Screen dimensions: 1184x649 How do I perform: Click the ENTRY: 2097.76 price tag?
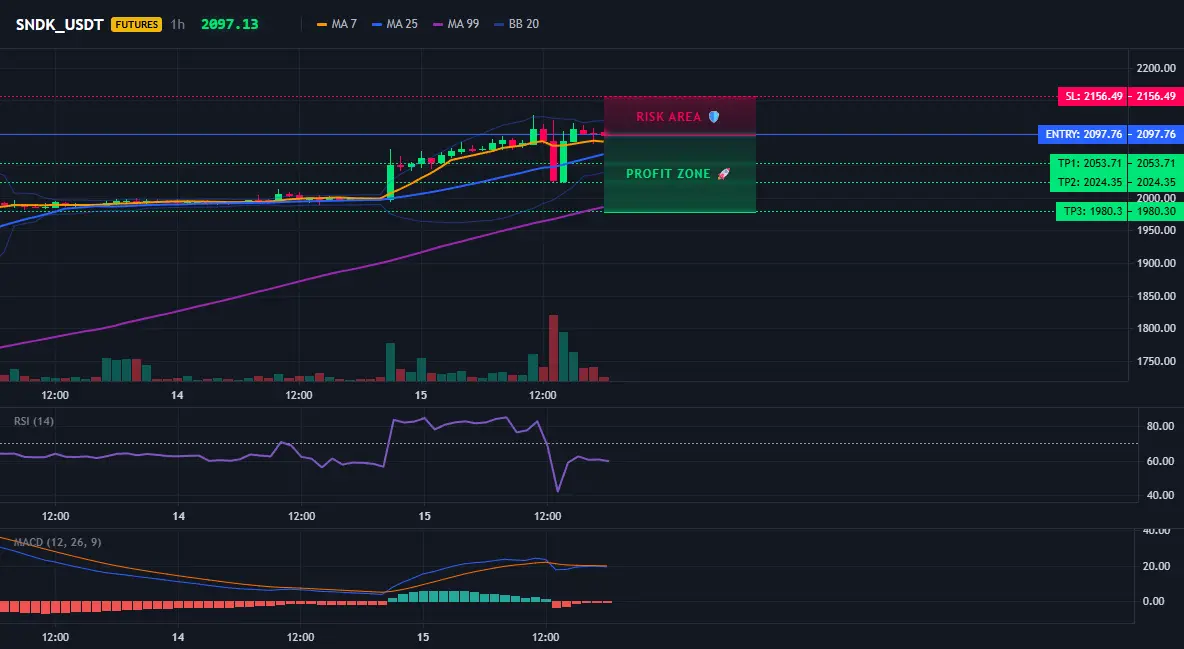(1083, 134)
